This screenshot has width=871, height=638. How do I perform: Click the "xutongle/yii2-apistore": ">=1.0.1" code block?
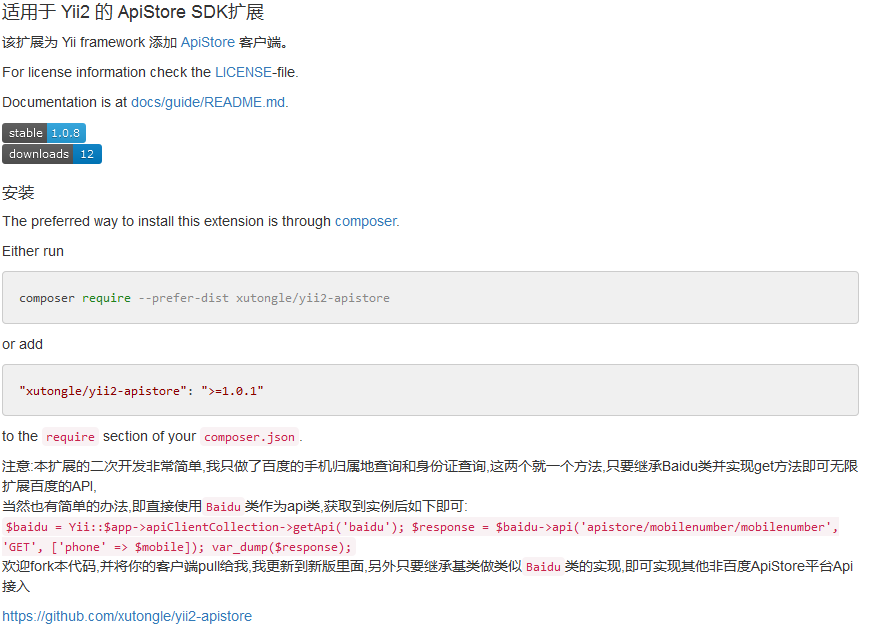point(431,390)
